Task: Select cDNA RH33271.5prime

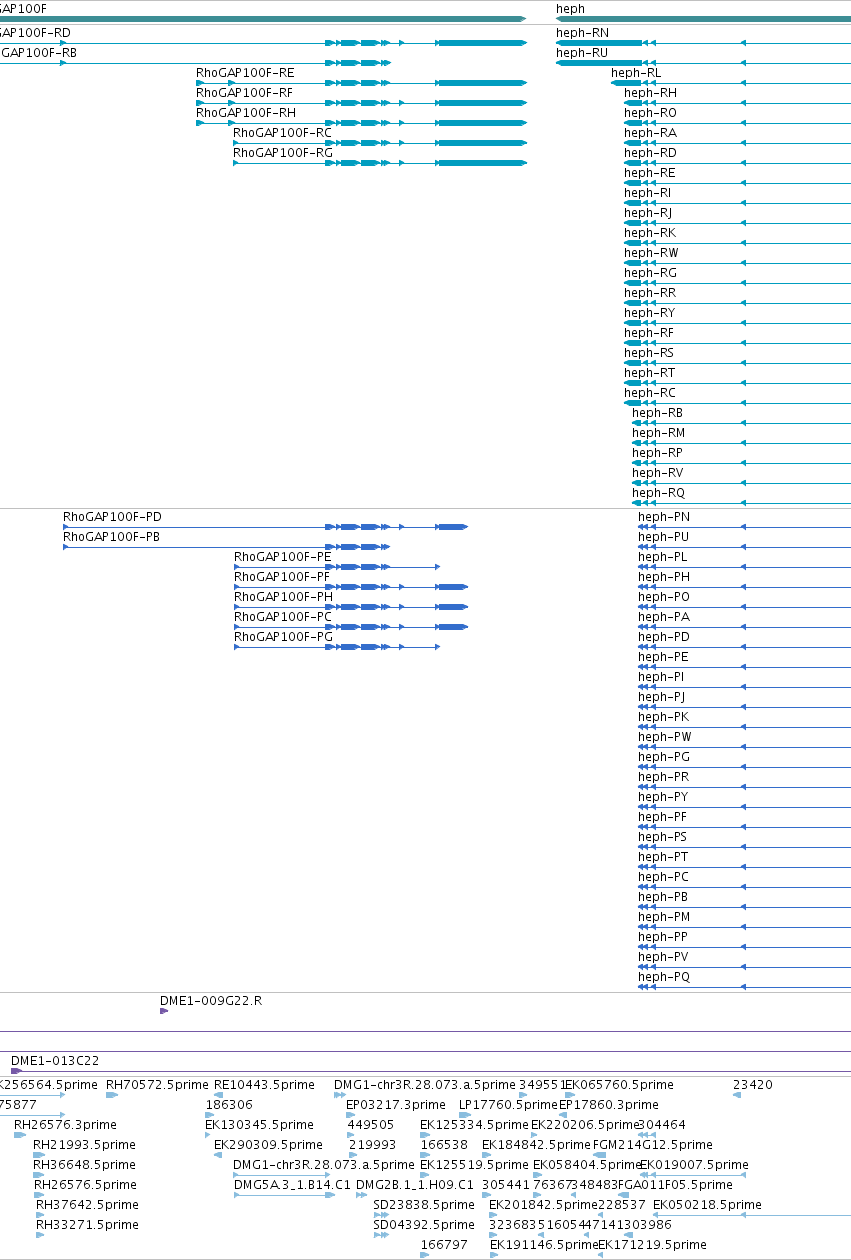Action: pyautogui.click(x=87, y=1225)
